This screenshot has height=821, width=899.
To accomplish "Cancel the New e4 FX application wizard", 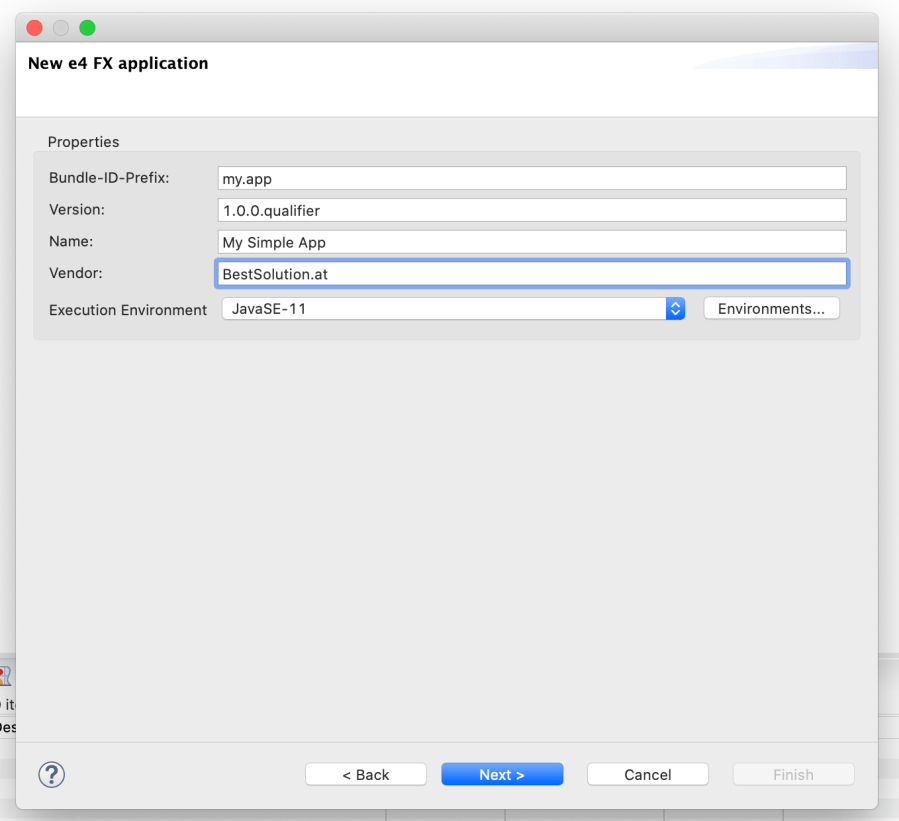I will tap(647, 775).
